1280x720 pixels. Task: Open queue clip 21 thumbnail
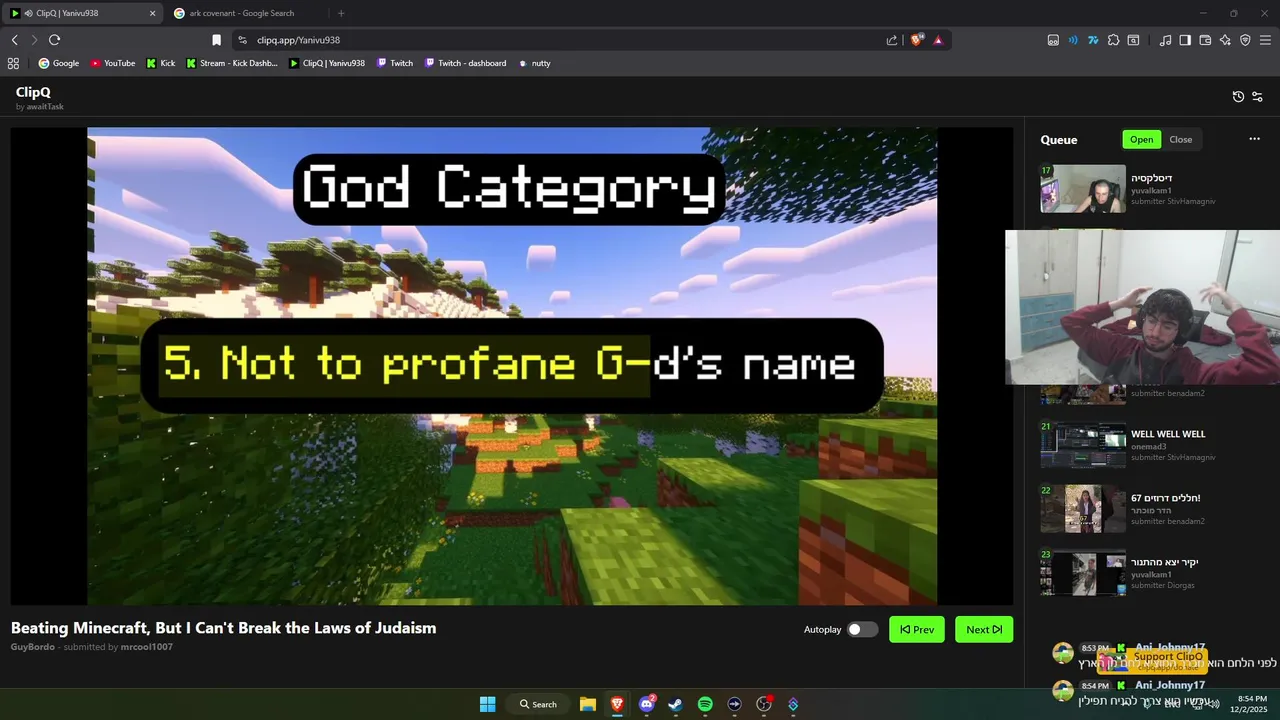pos(1083,445)
